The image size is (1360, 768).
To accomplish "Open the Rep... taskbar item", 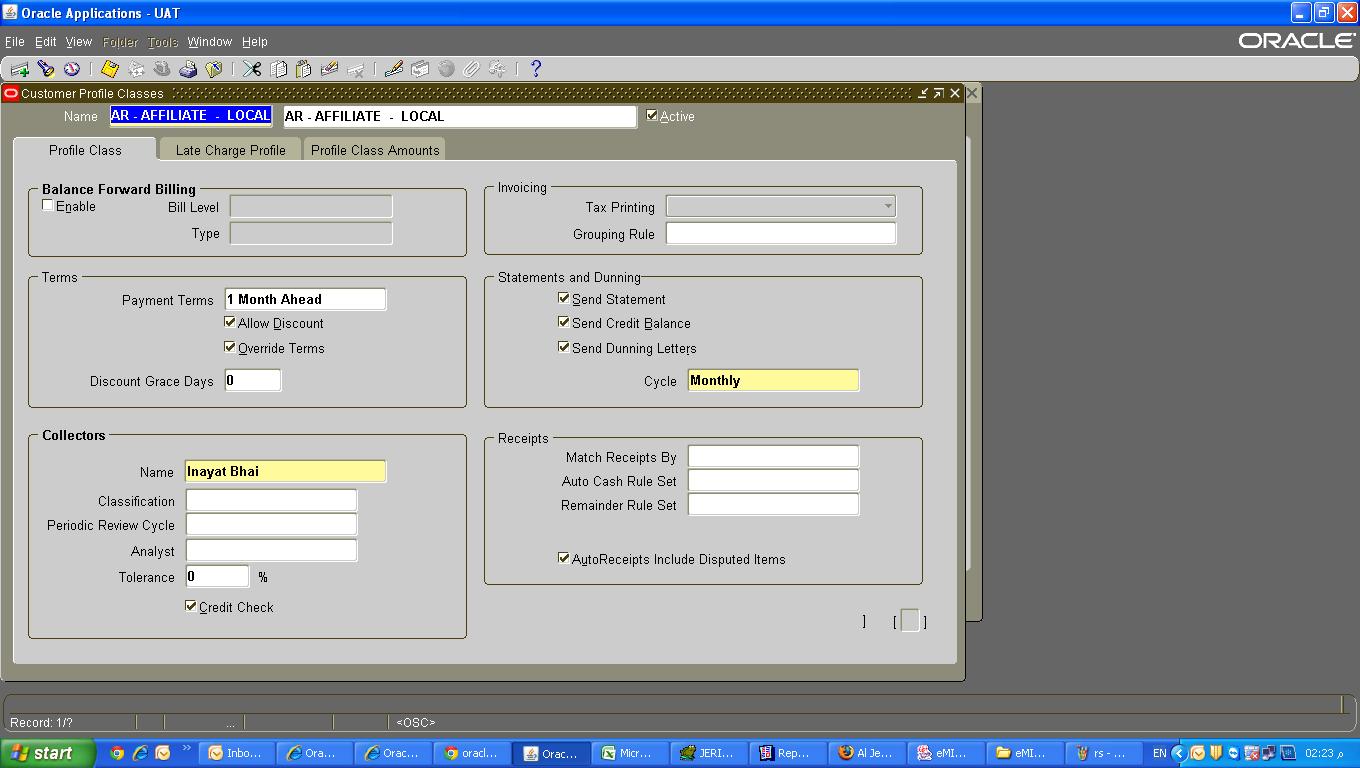I will 787,753.
